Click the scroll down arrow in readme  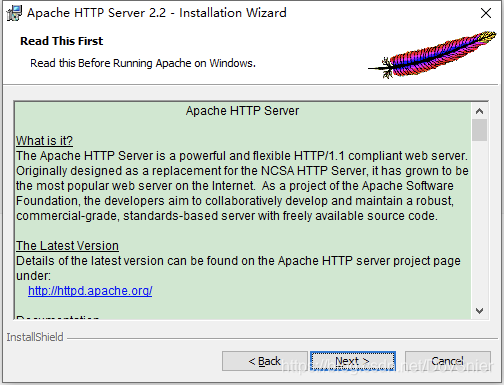pos(479,311)
